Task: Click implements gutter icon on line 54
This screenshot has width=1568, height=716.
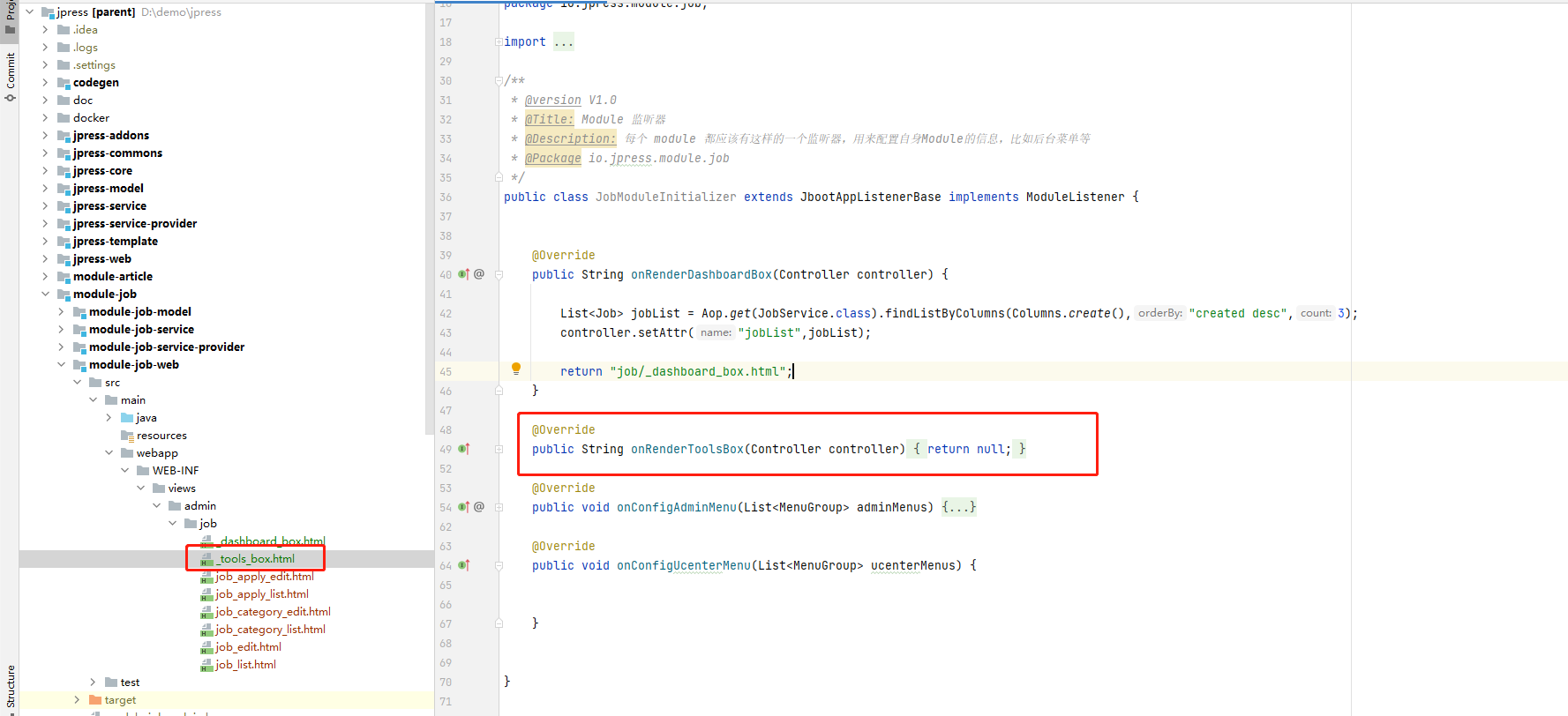Action: [464, 507]
